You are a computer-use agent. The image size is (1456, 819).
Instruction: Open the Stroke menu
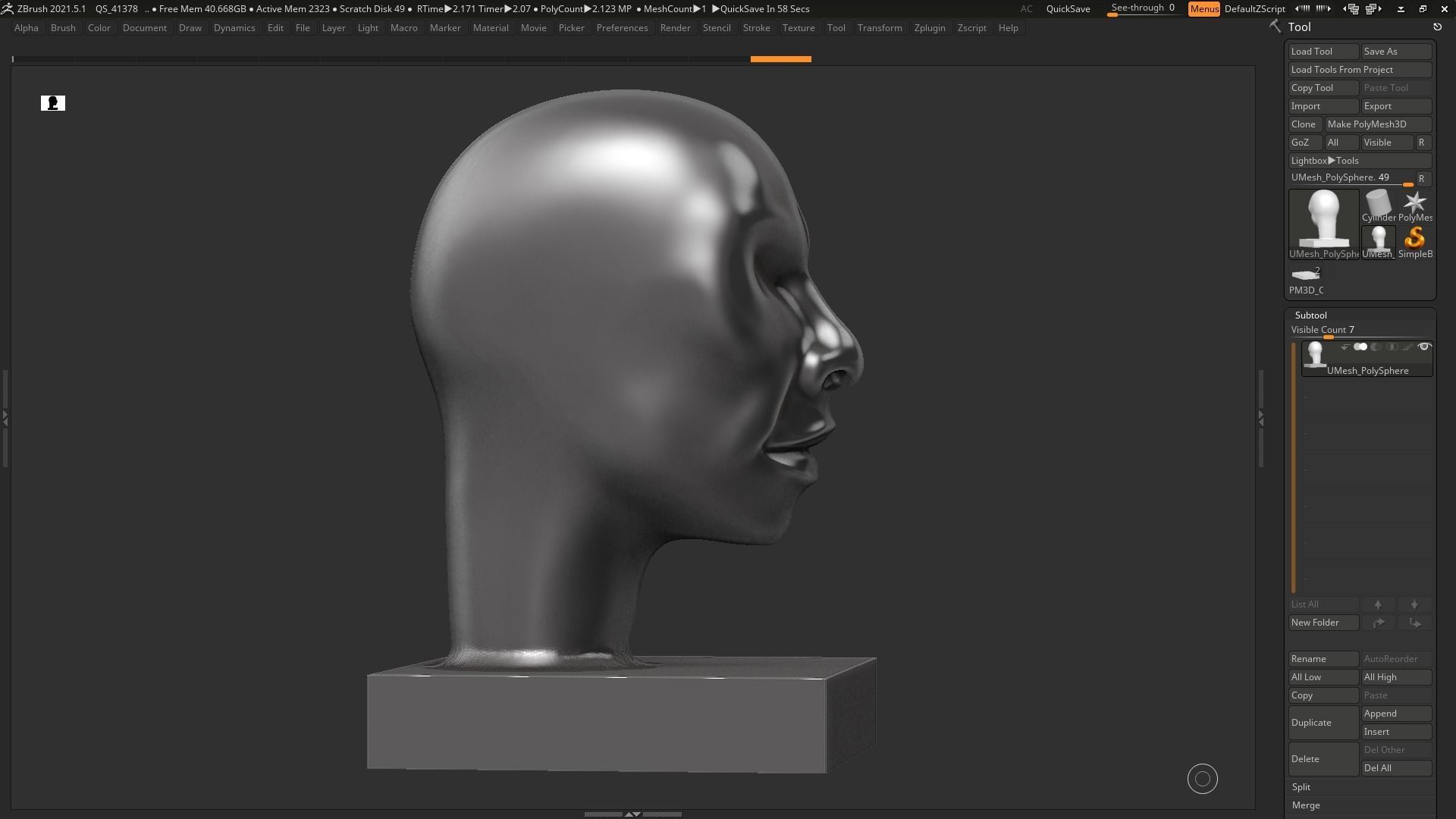point(756,28)
